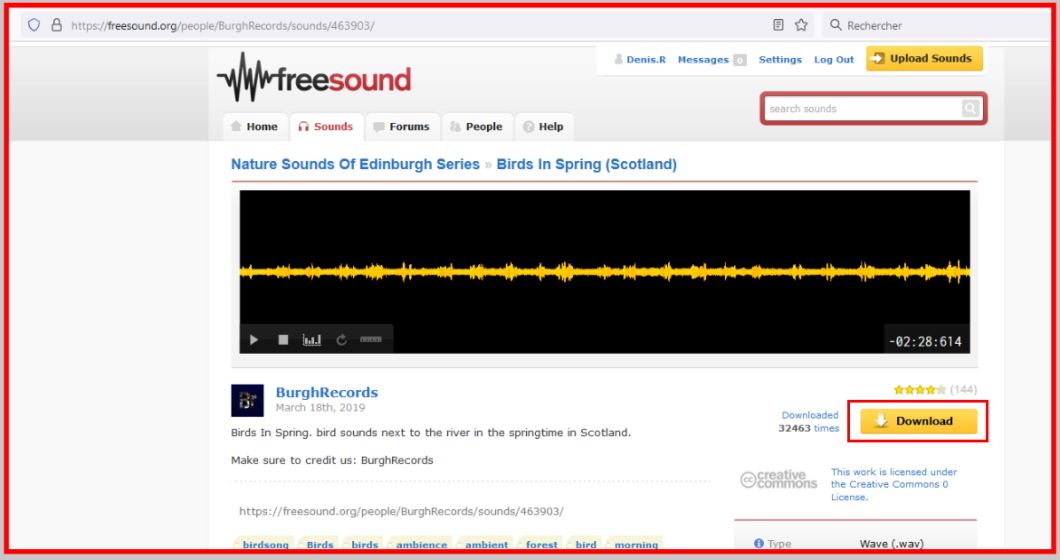Bookmark this page with the star icon
The image size is (1060, 560).
tap(801, 25)
